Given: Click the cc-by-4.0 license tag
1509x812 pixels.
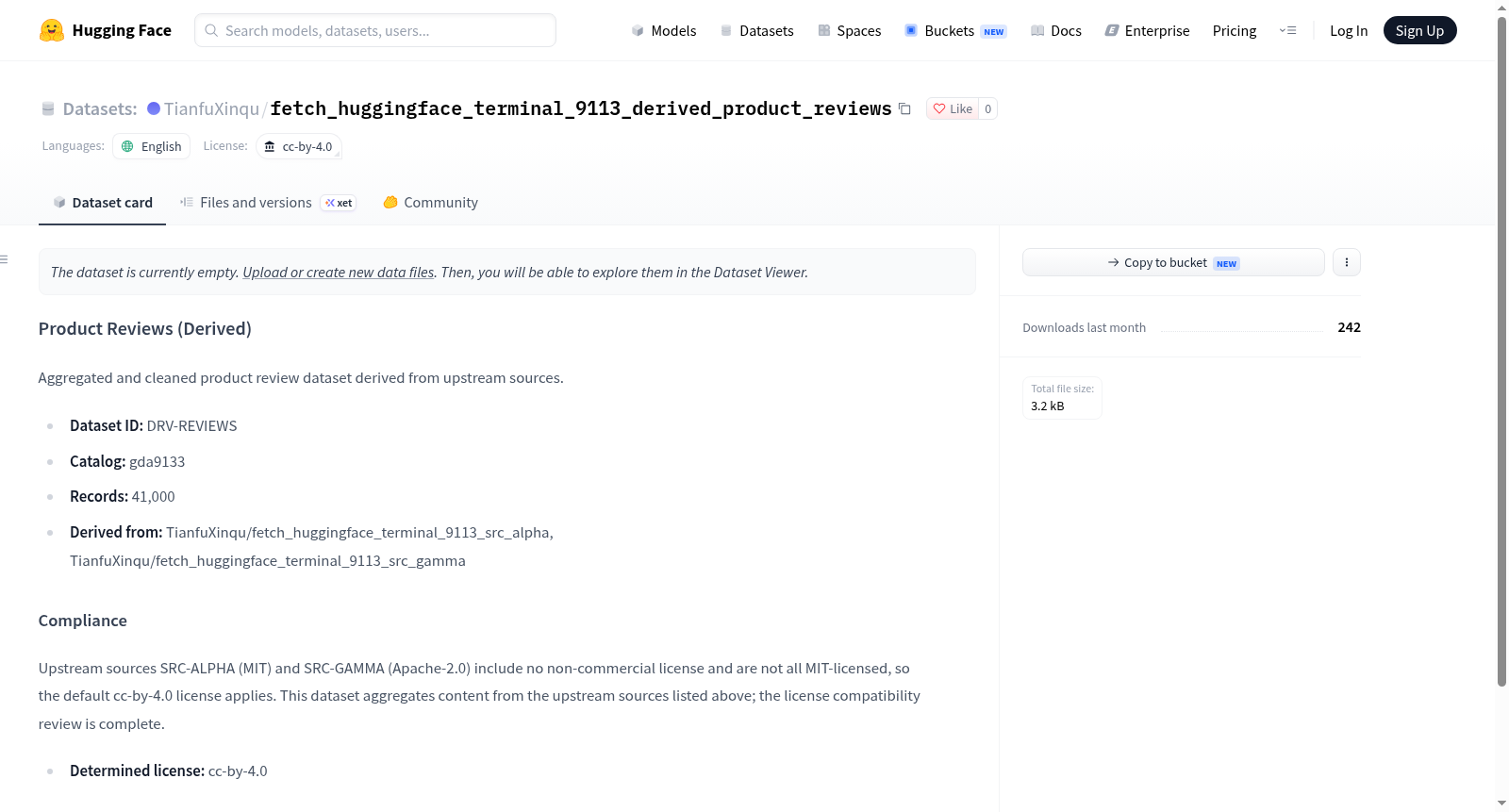Looking at the screenshot, I should point(299,146).
